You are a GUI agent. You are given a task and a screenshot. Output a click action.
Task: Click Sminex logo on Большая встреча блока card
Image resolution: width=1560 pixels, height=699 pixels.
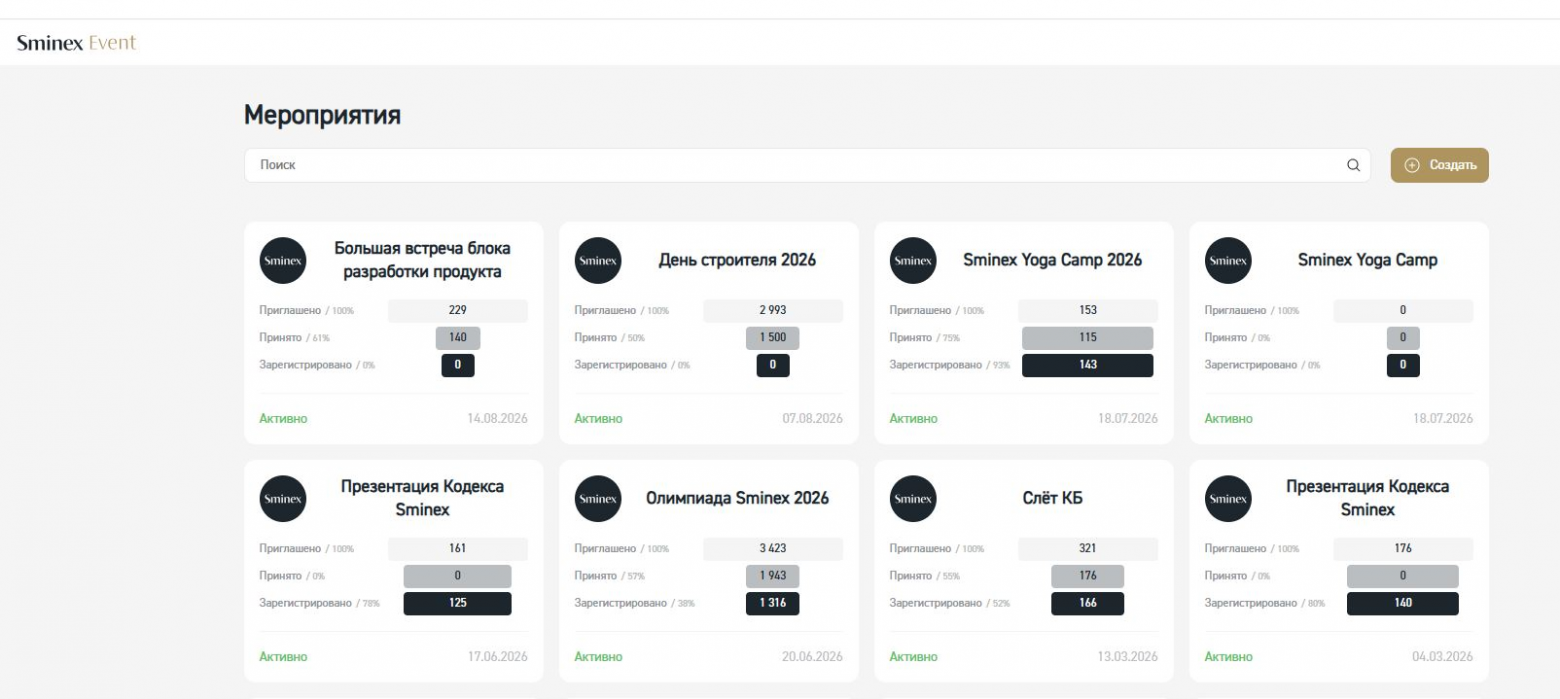(x=283, y=260)
